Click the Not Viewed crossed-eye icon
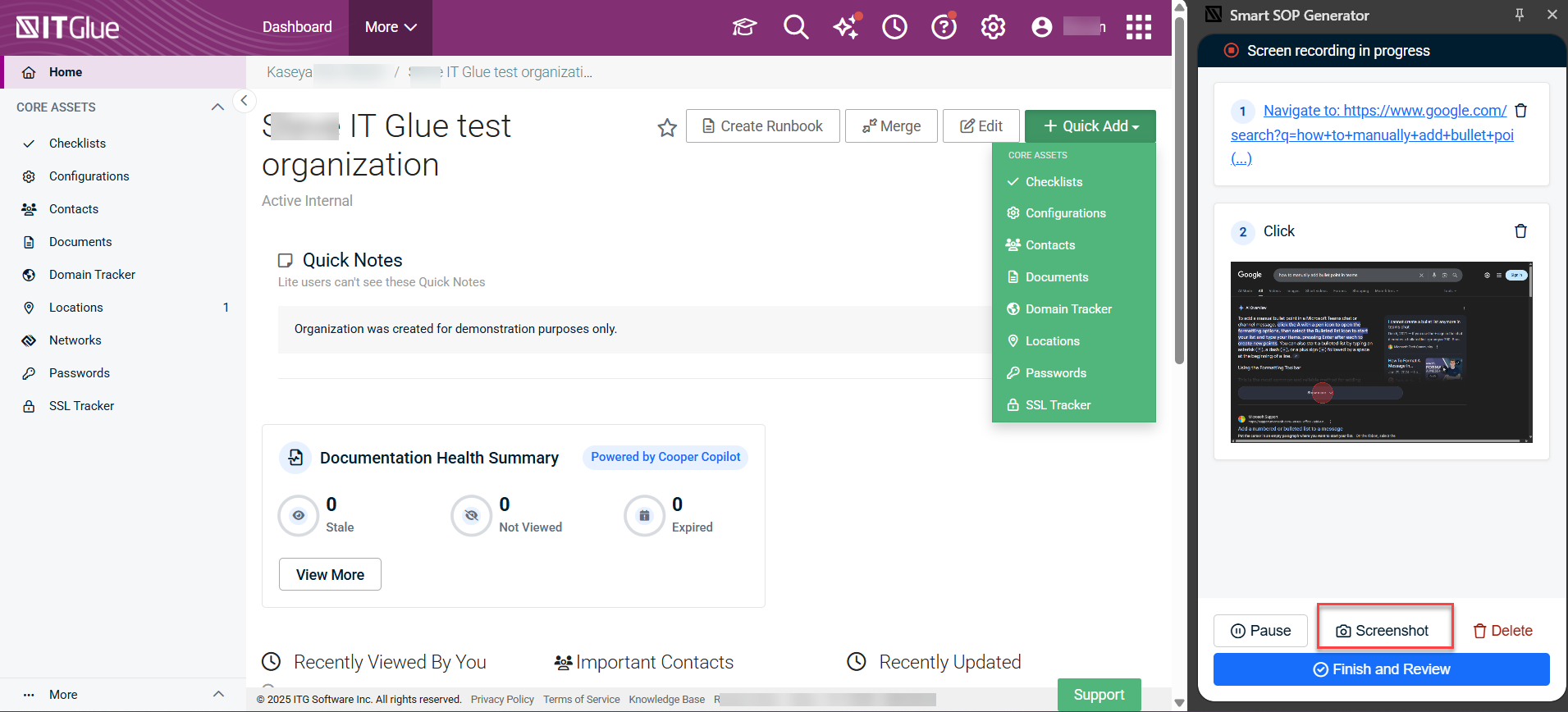 pos(471,515)
